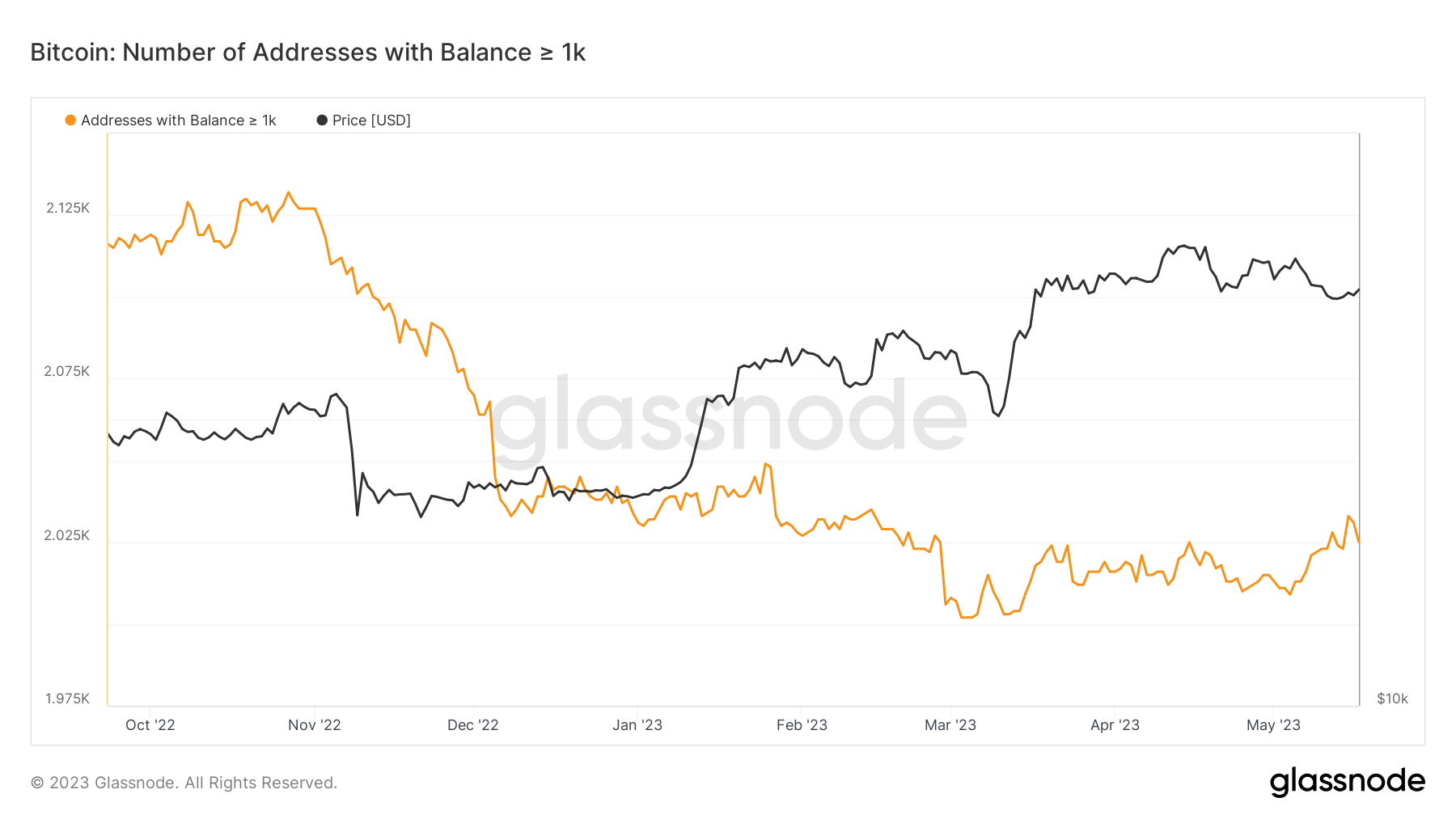Select the May '23 axis label
1456x819 pixels.
[x=1273, y=725]
